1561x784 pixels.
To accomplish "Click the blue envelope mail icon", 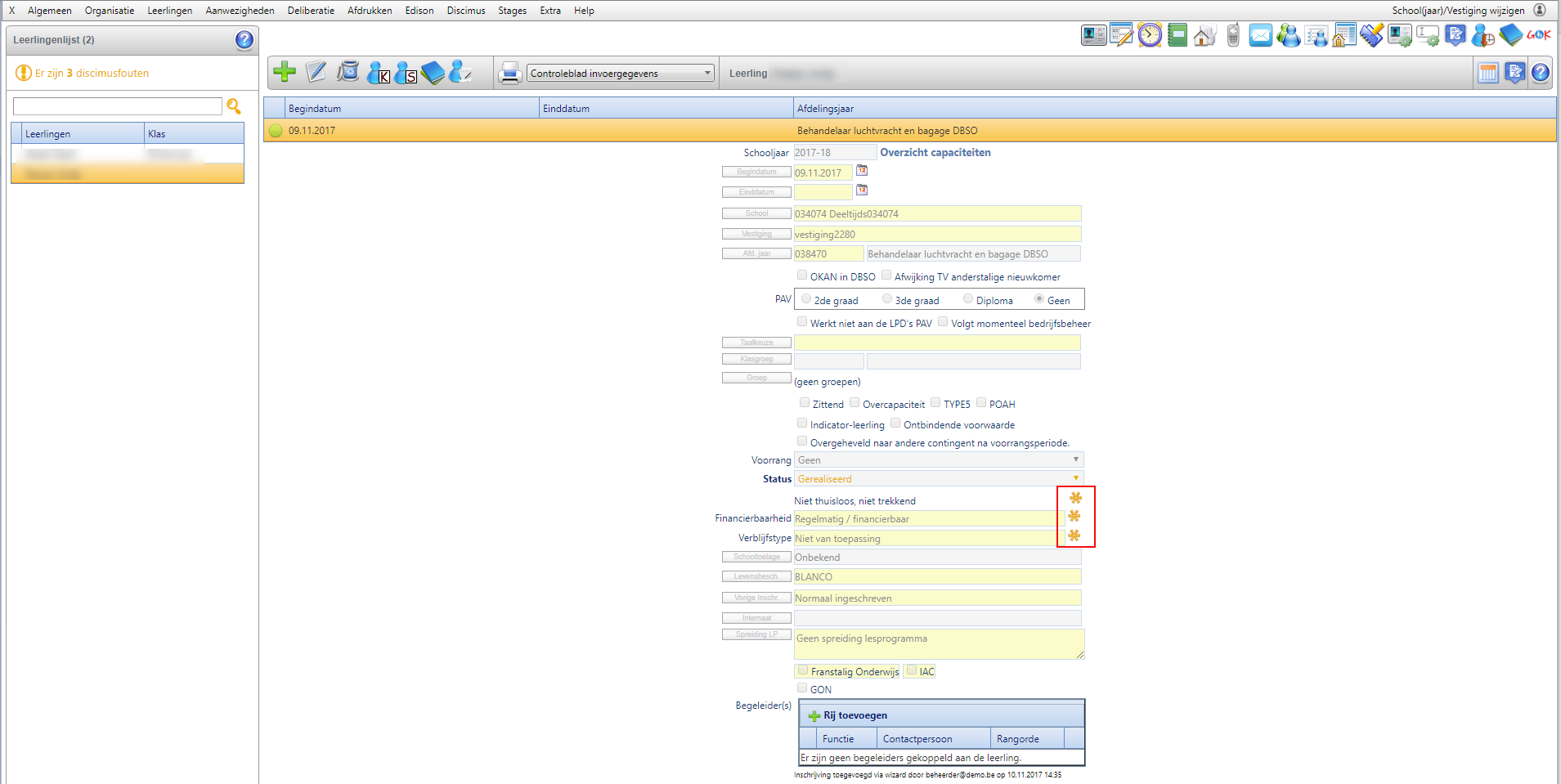I will click(x=1261, y=35).
